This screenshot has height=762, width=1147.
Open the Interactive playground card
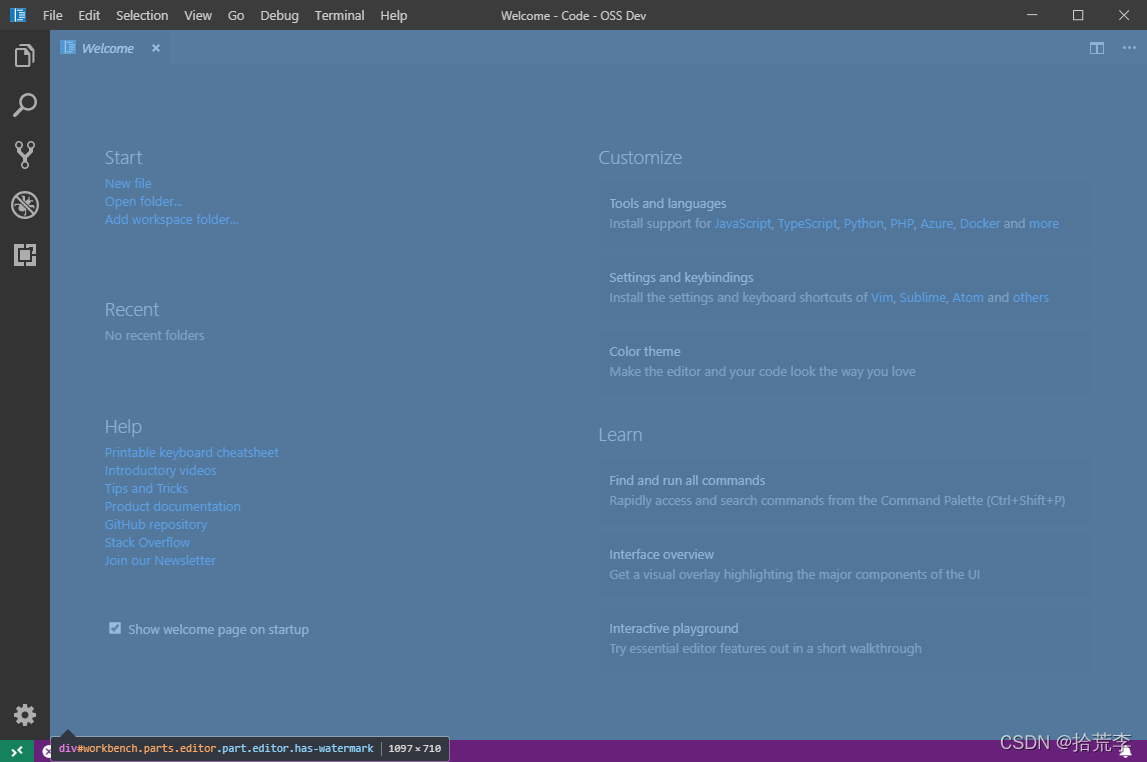coord(846,638)
